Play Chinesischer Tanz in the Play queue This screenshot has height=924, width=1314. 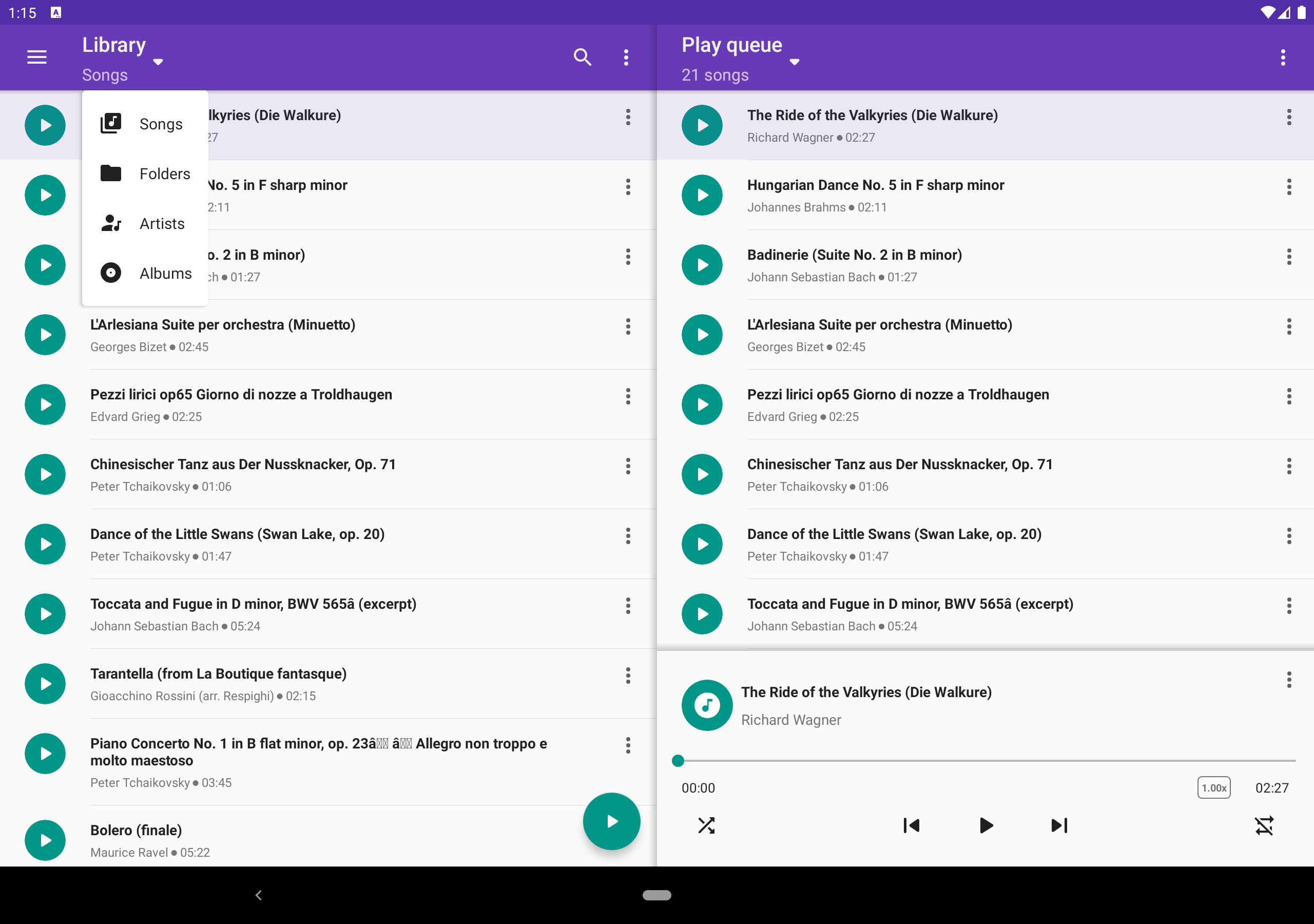point(702,475)
